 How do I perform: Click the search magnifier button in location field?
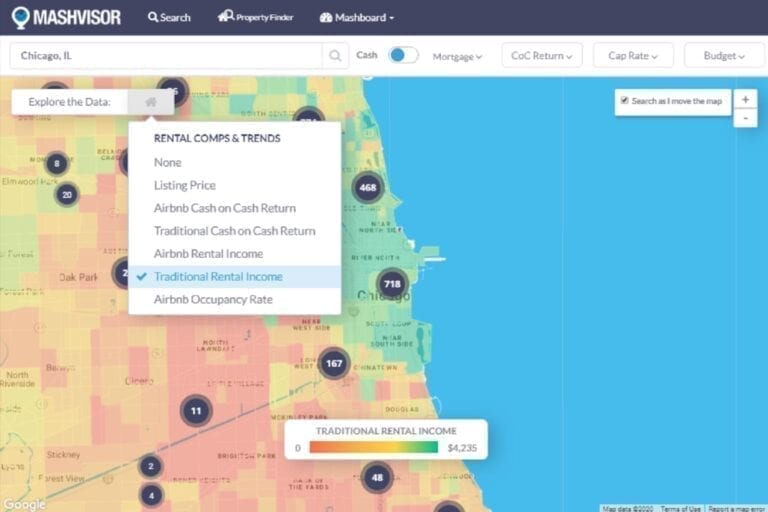(335, 56)
